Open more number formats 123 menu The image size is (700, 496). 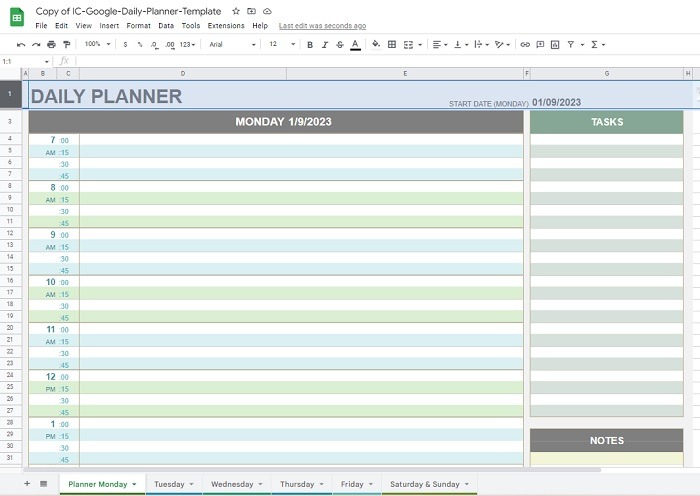click(x=188, y=45)
